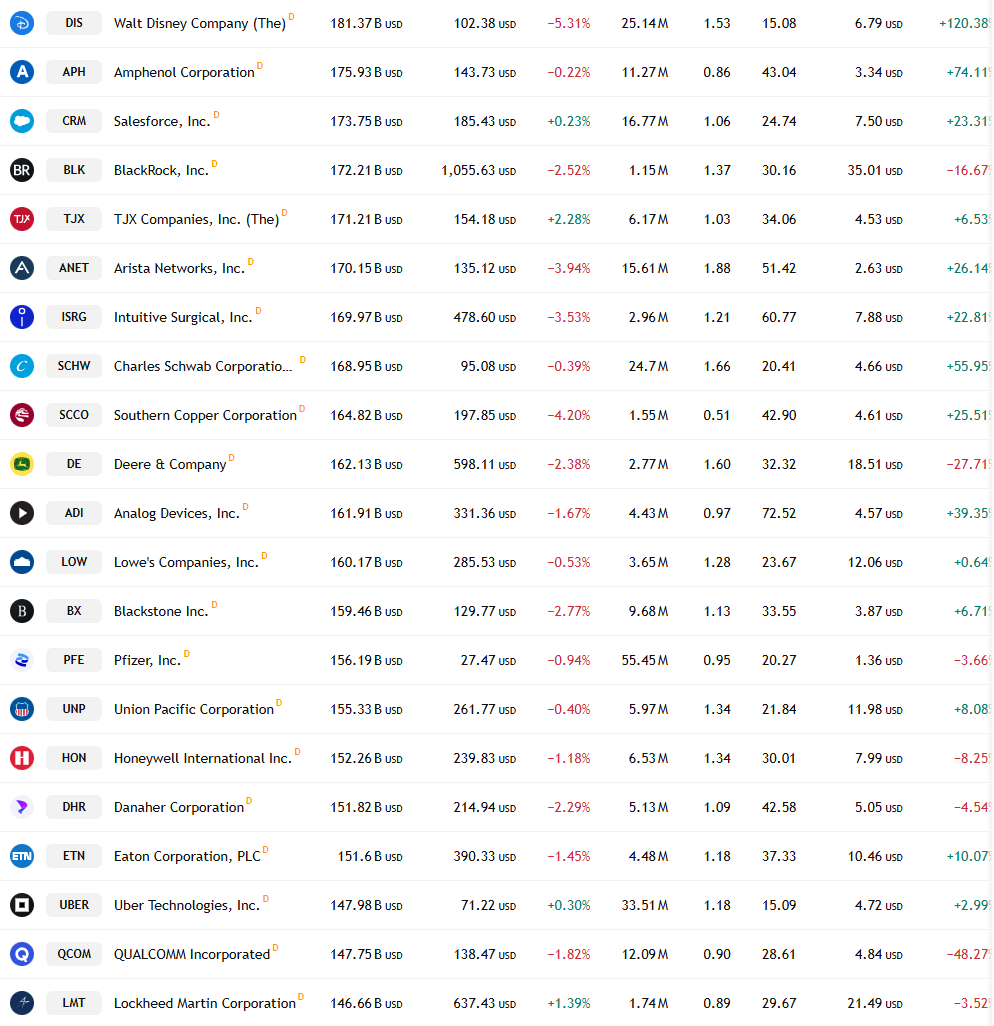The height and width of the screenshot is (1026, 994).
Task: Click the Intuitive Surgical logo icon
Action: point(22,317)
